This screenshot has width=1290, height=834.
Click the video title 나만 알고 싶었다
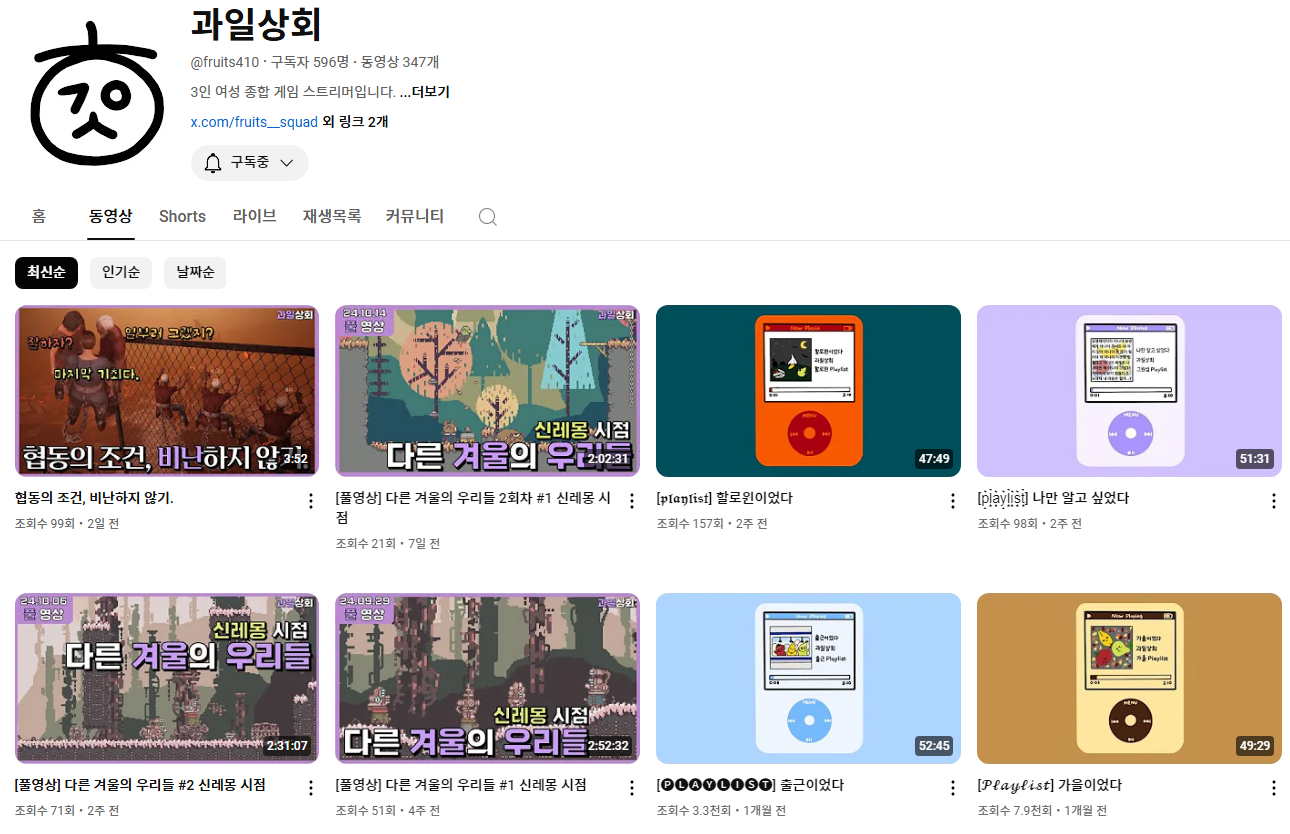pyautogui.click(x=1053, y=498)
